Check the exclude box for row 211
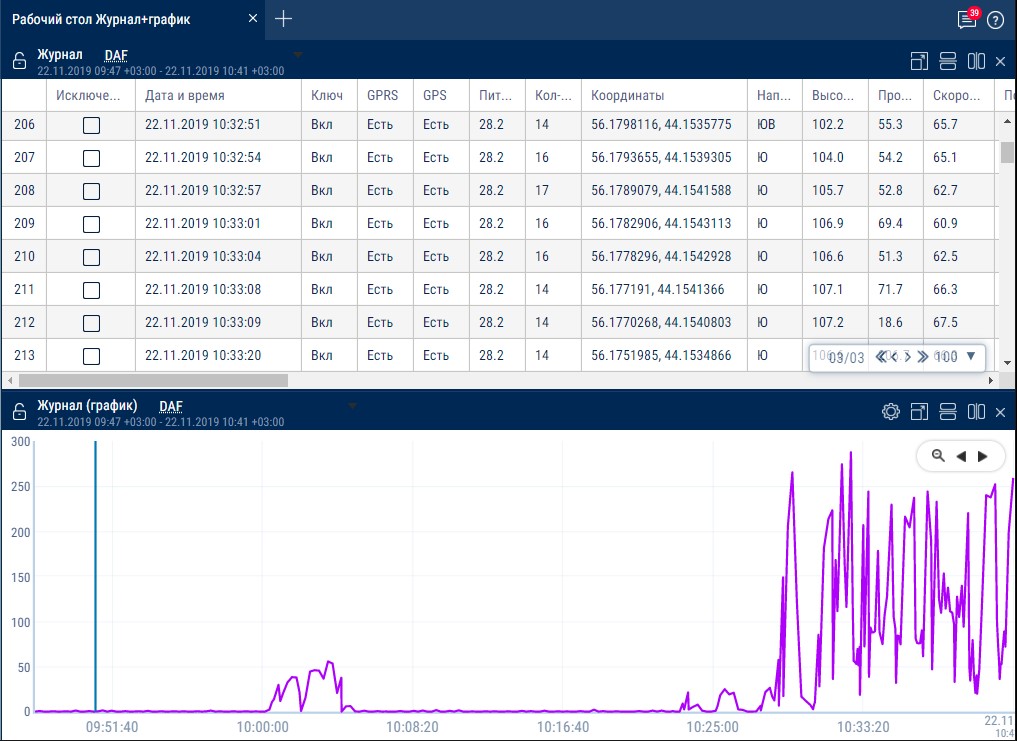The height and width of the screenshot is (741, 1017). (x=91, y=290)
